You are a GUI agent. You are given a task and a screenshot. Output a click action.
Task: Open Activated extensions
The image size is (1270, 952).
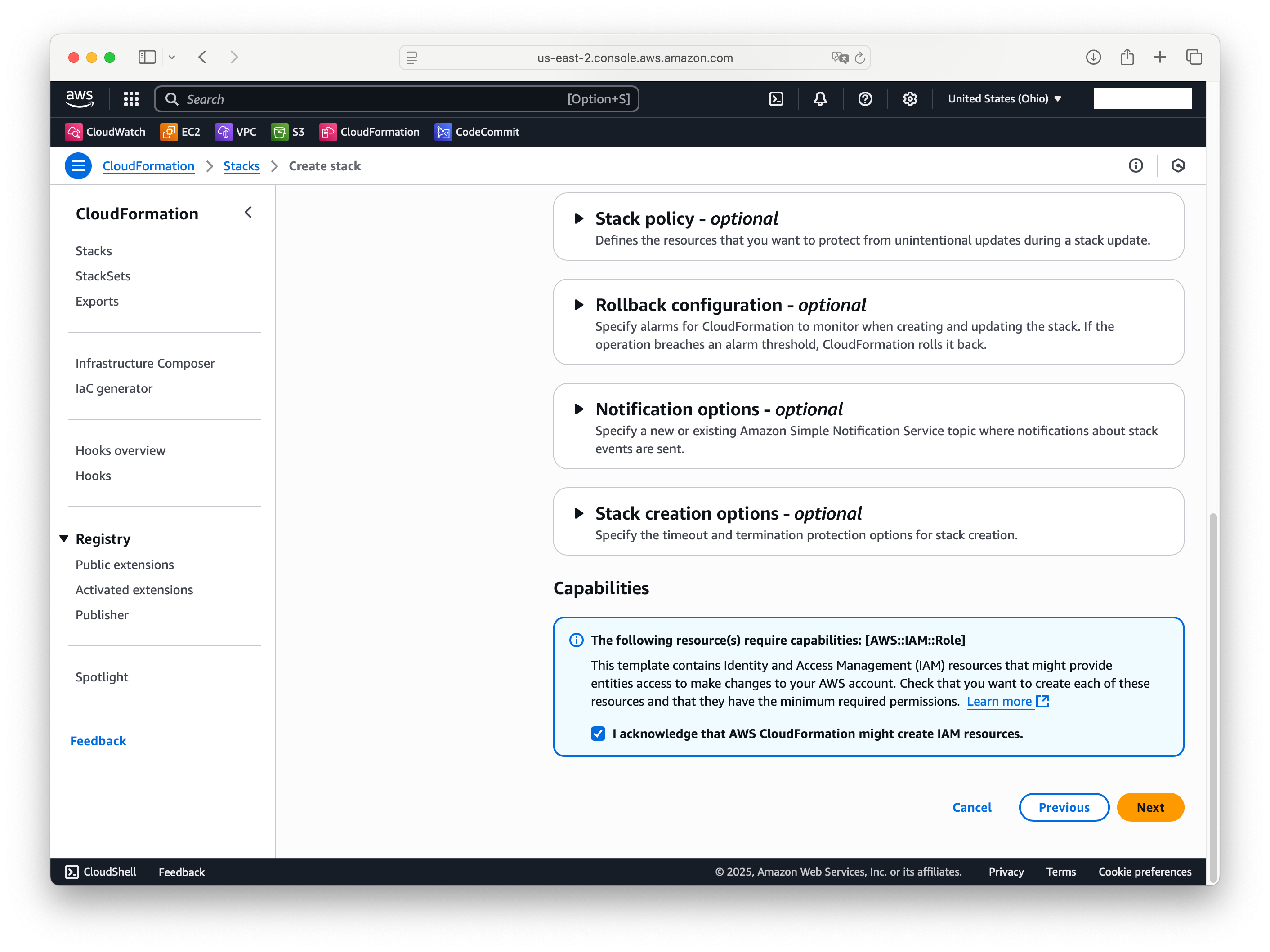point(134,590)
